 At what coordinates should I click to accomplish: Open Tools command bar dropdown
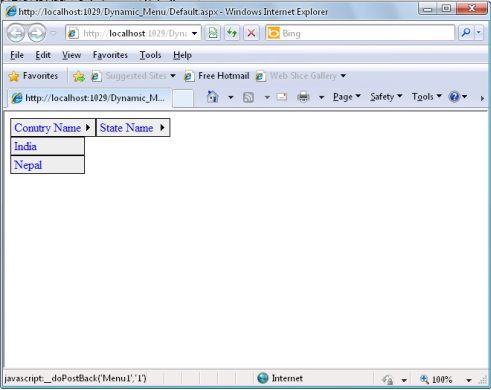[x=427, y=97]
